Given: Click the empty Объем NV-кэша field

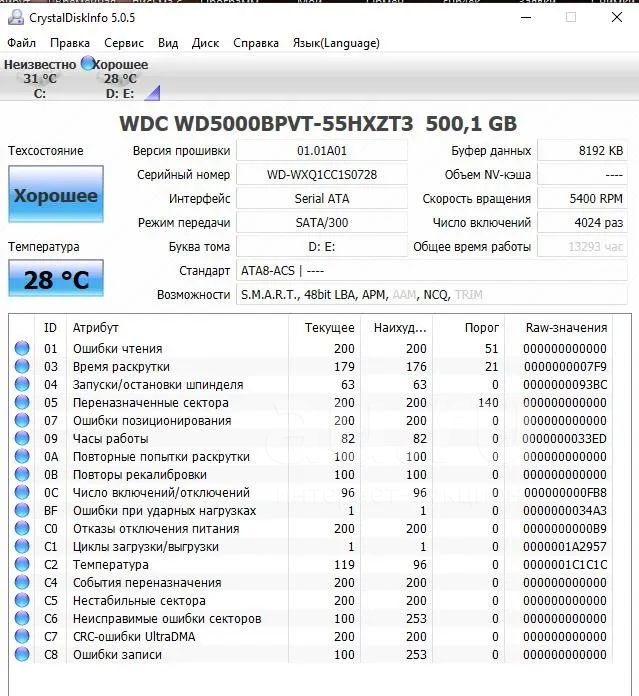Looking at the screenshot, I should click(x=582, y=174).
